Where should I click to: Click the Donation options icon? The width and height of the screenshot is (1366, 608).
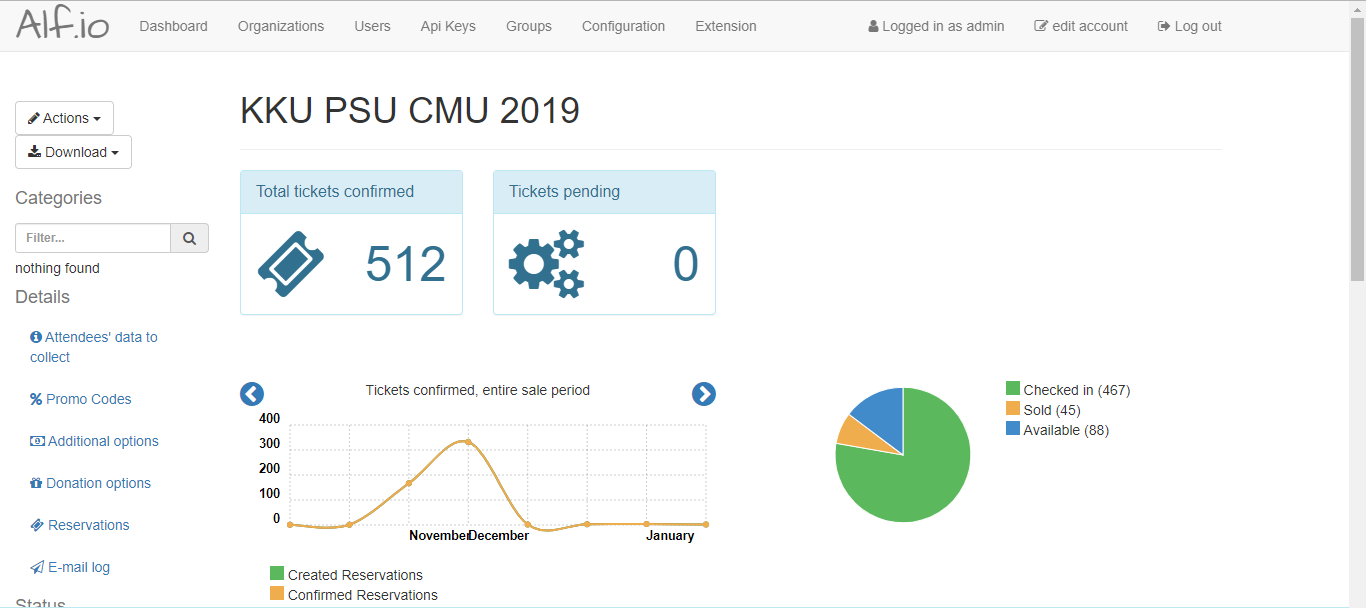pyautogui.click(x=36, y=483)
